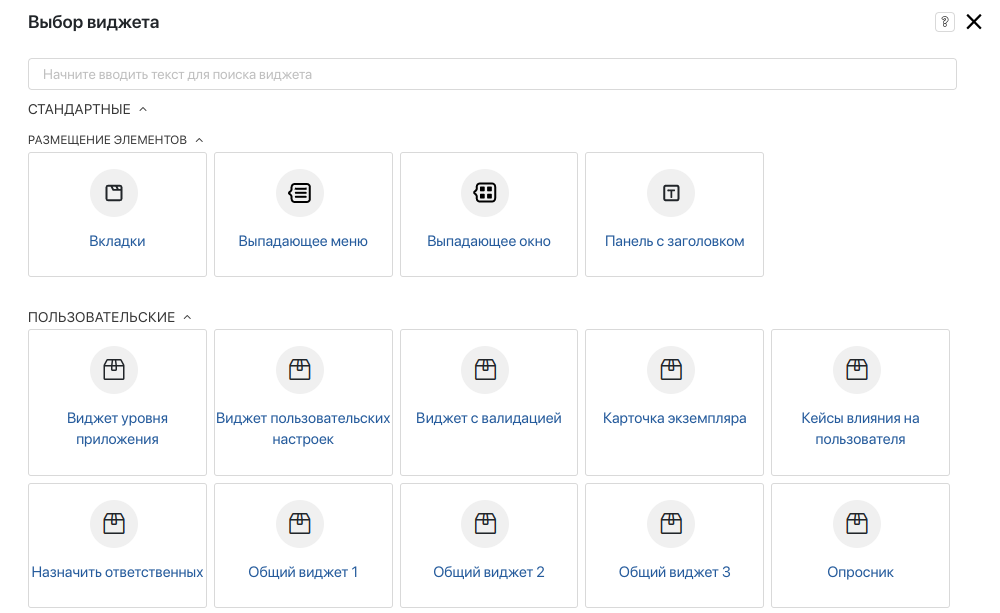
Task: Close the Выбор виджета dialog
Action: point(974,22)
